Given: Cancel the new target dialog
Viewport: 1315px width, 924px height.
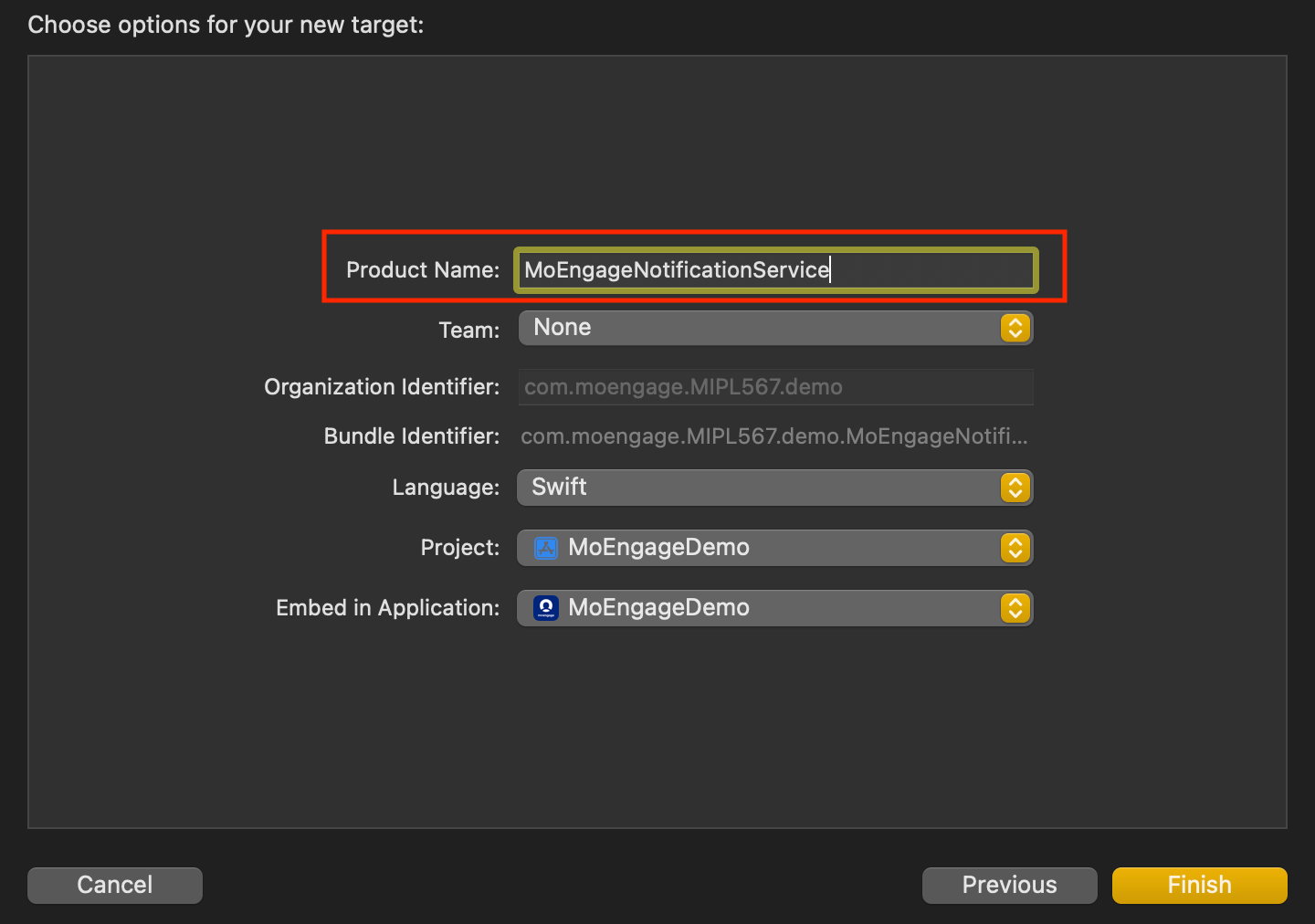Looking at the screenshot, I should pos(115,885).
